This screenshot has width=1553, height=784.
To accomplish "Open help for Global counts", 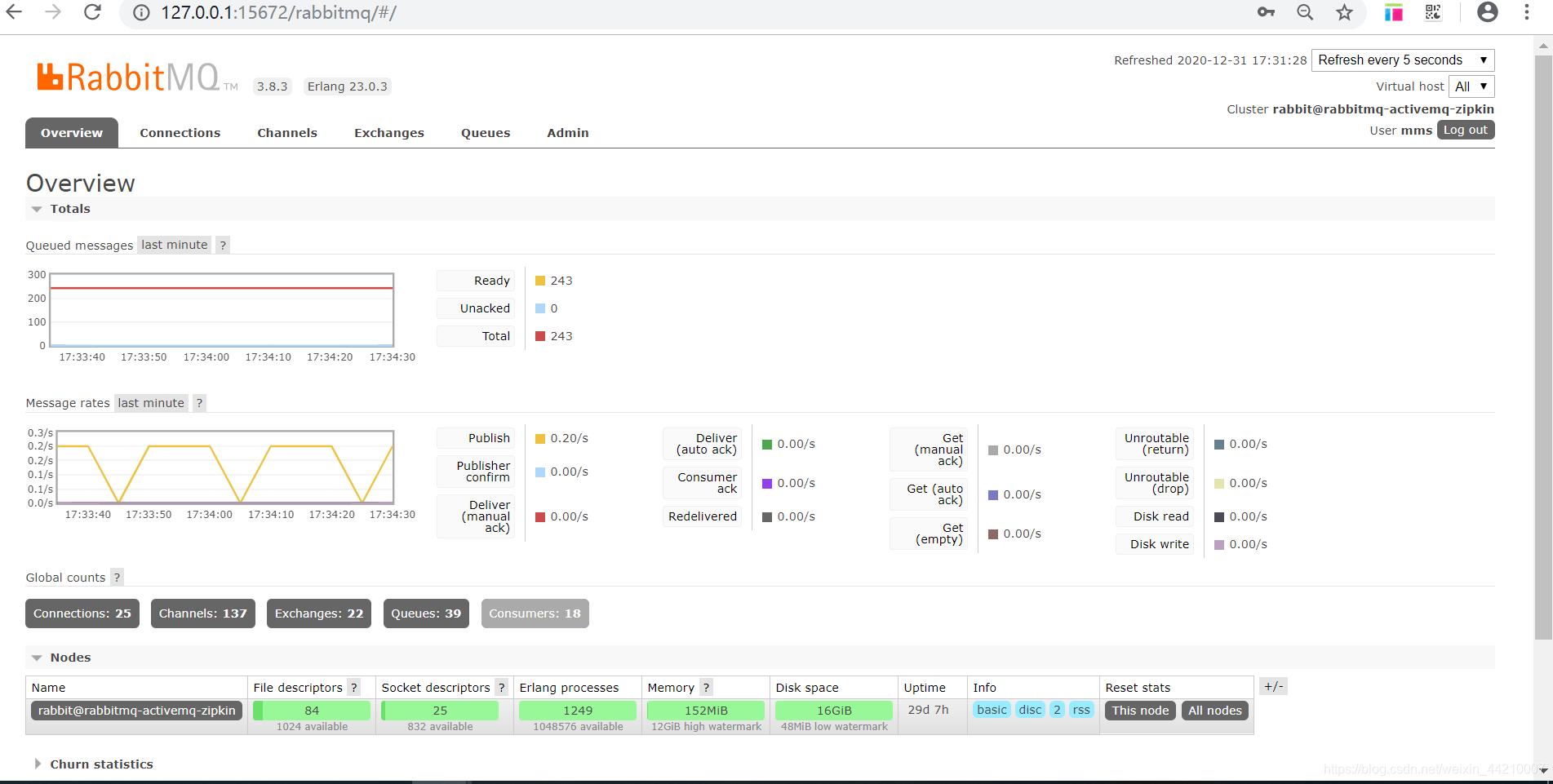I will pos(117,578).
